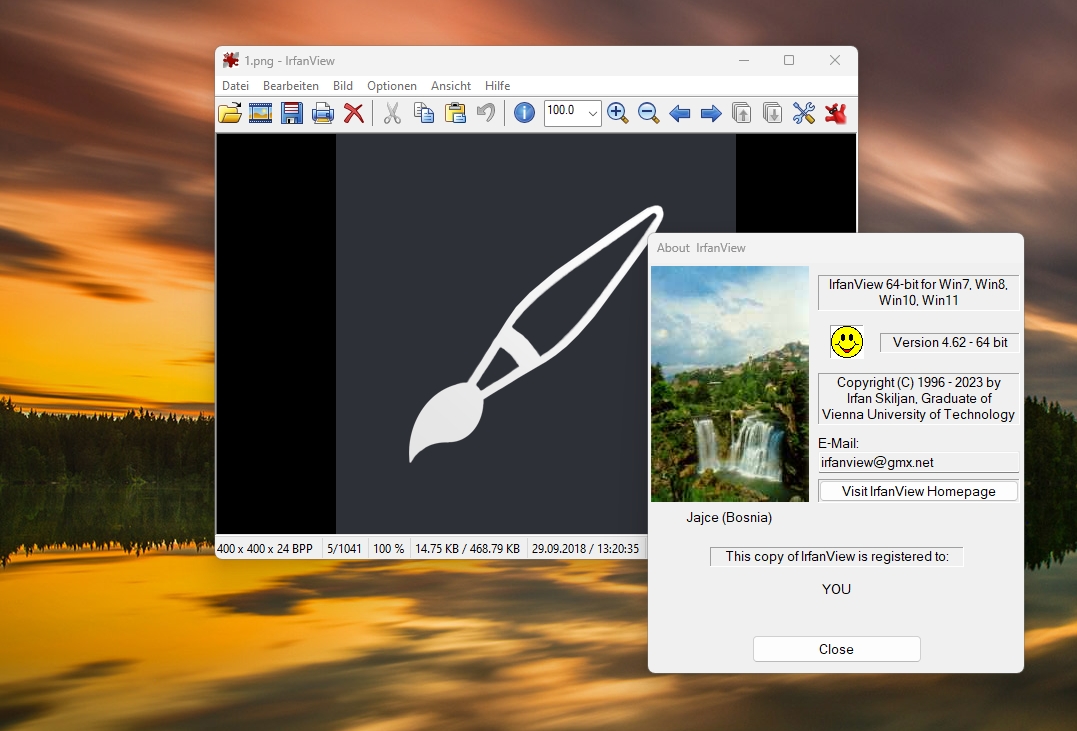The image size is (1077, 731).
Task: Start slideshow using the filmstrip icon
Action: pos(260,113)
